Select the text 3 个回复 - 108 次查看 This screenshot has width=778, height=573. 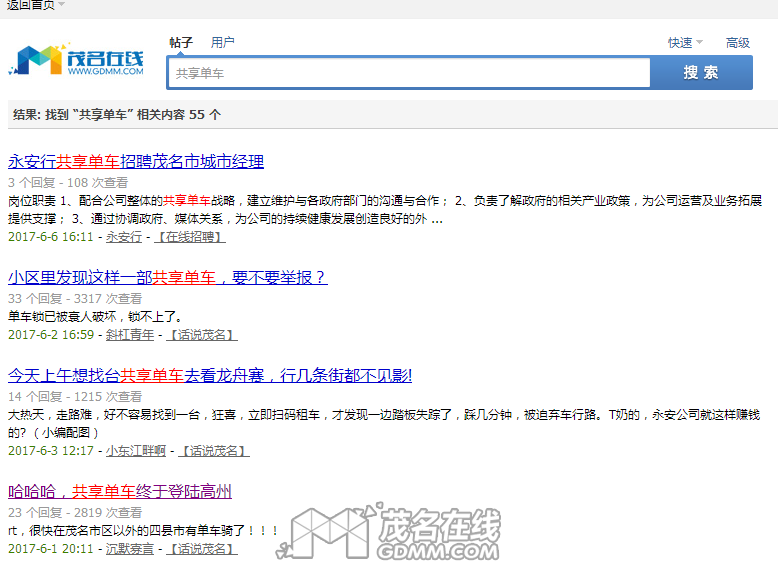pos(68,183)
